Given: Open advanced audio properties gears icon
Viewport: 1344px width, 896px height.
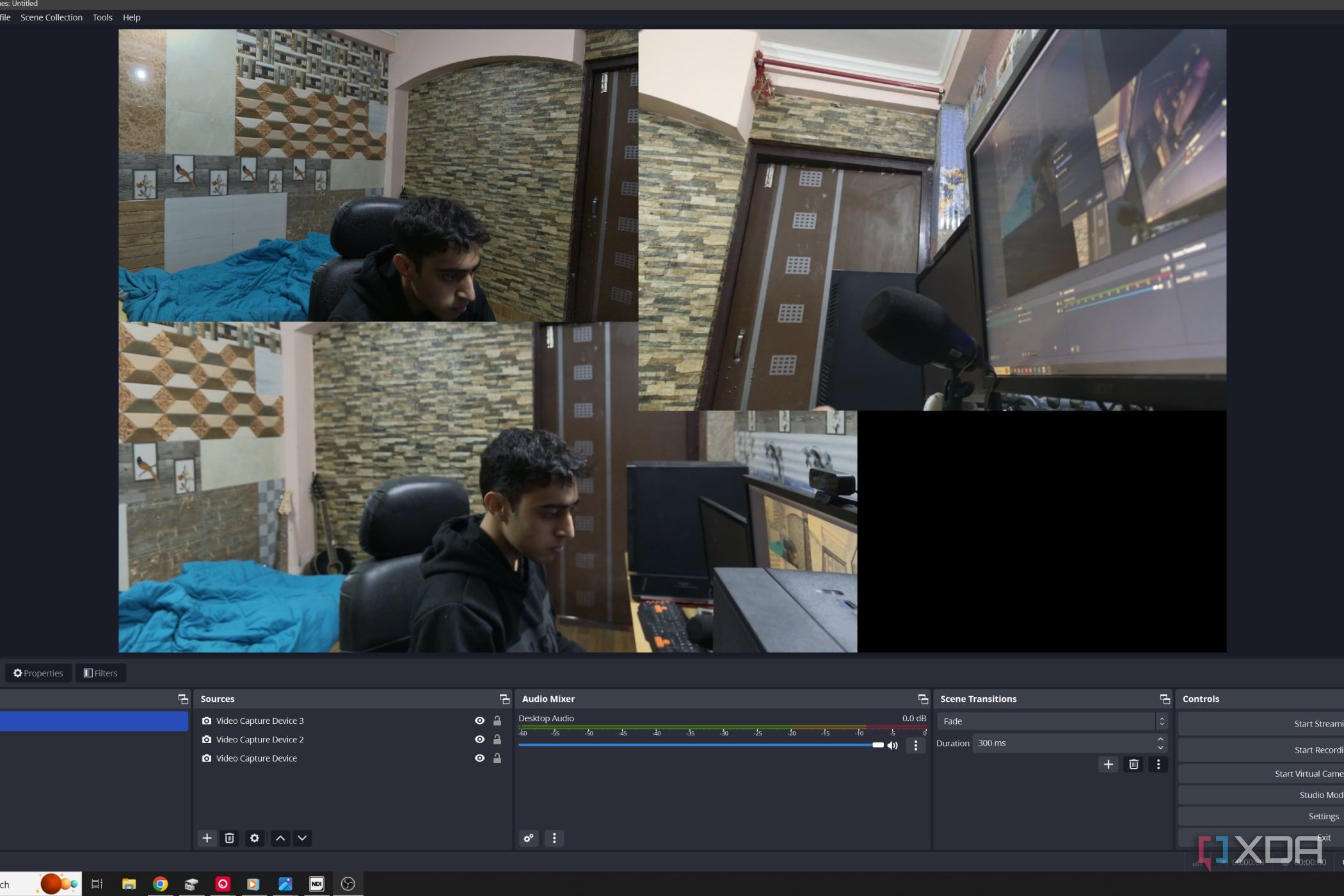Looking at the screenshot, I should coord(528,838).
